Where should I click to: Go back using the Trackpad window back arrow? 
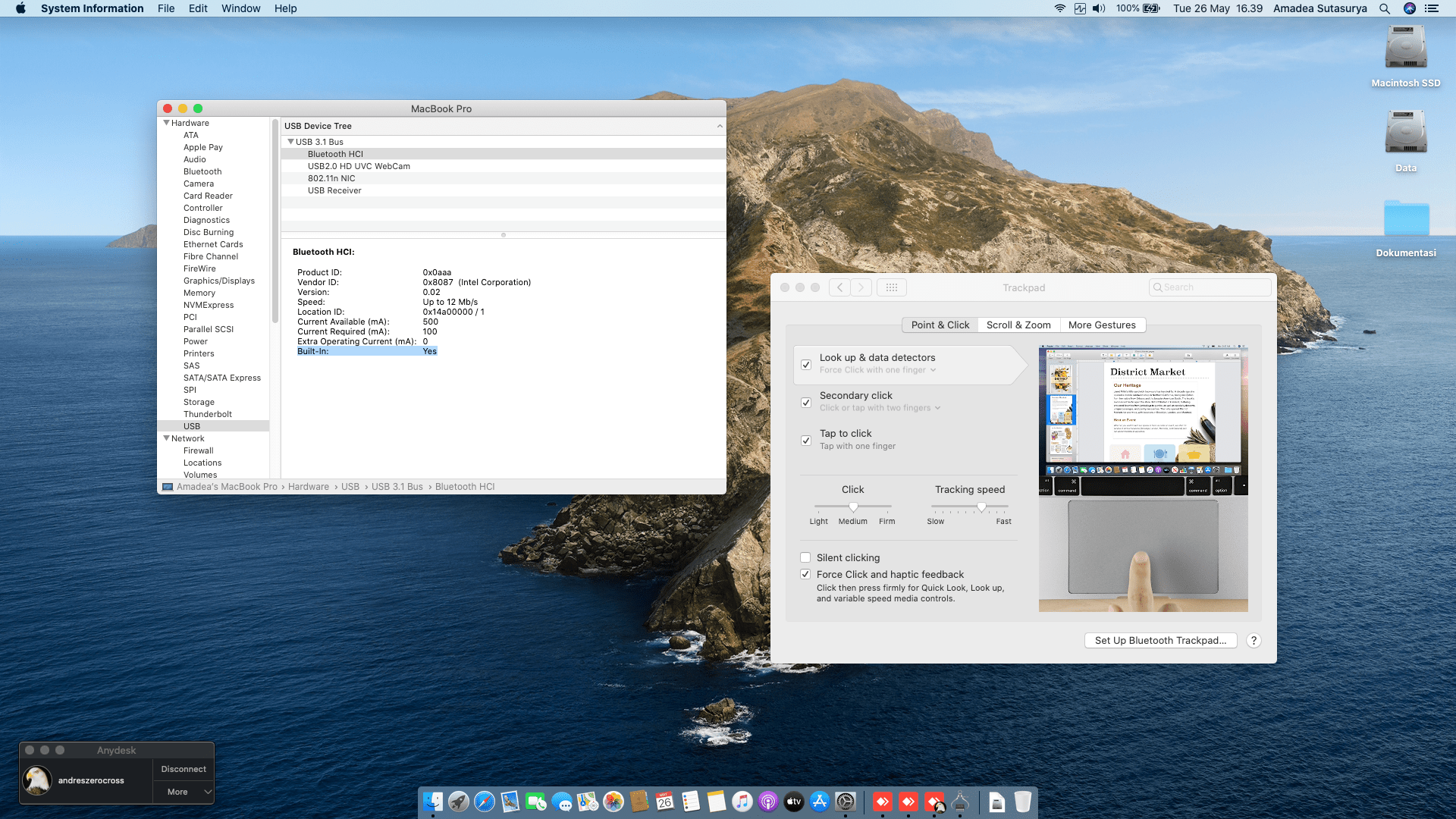[x=839, y=287]
